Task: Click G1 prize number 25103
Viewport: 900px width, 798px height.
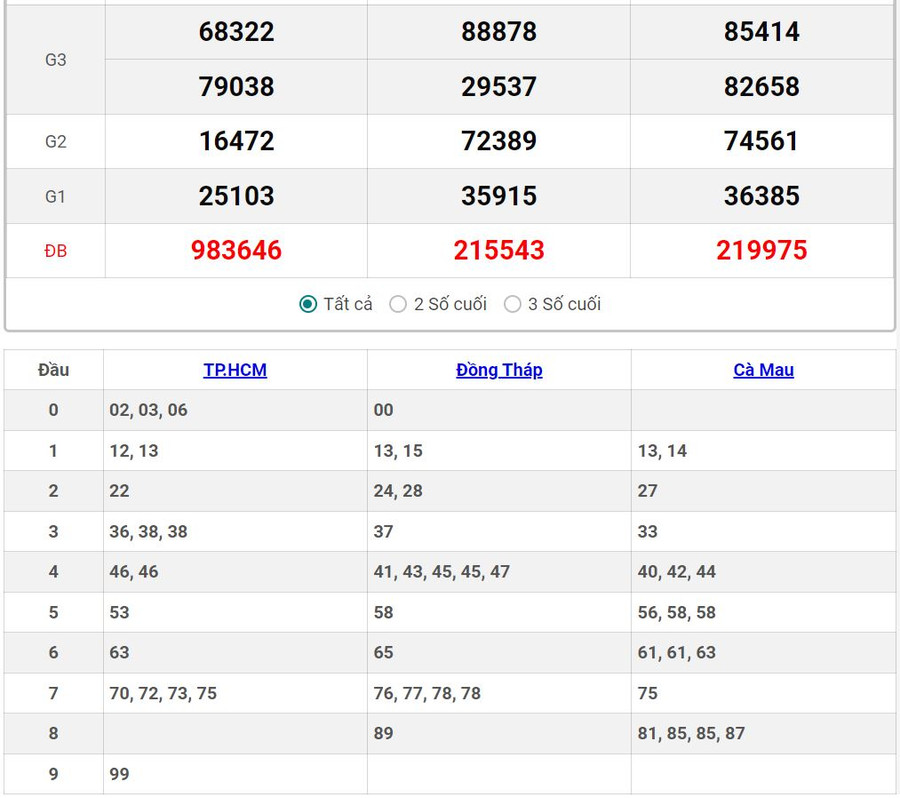Action: [236, 196]
